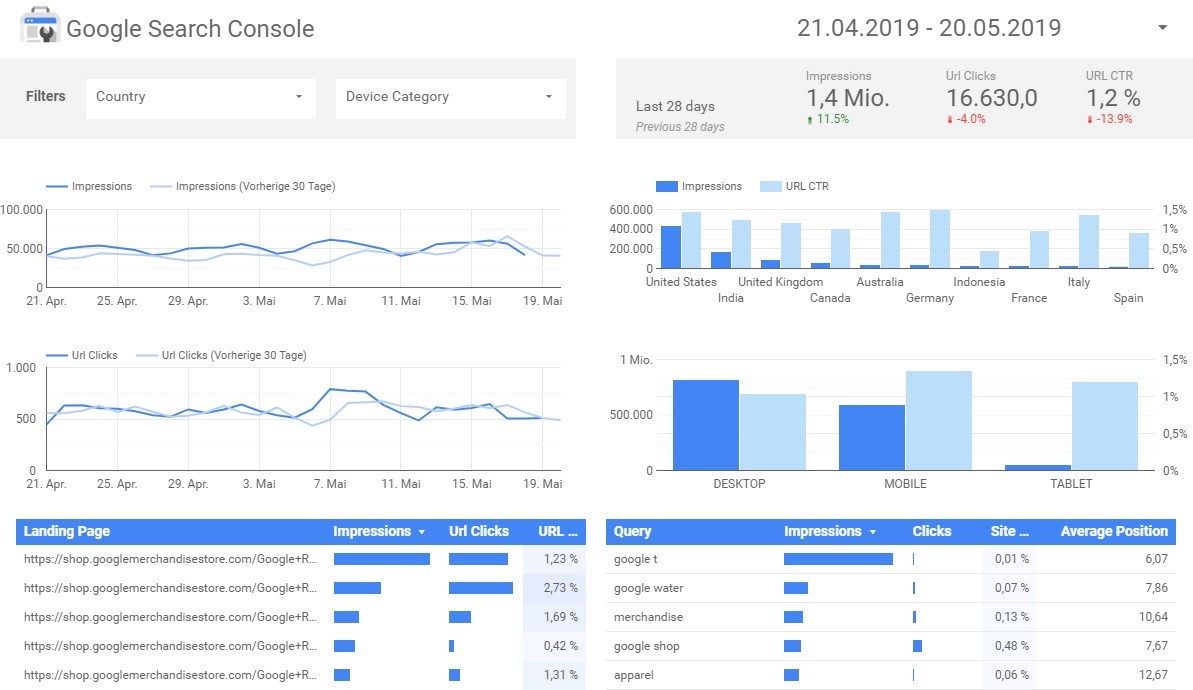
Task: Click the Impressions swatch in country chart legend
Action: [666, 186]
